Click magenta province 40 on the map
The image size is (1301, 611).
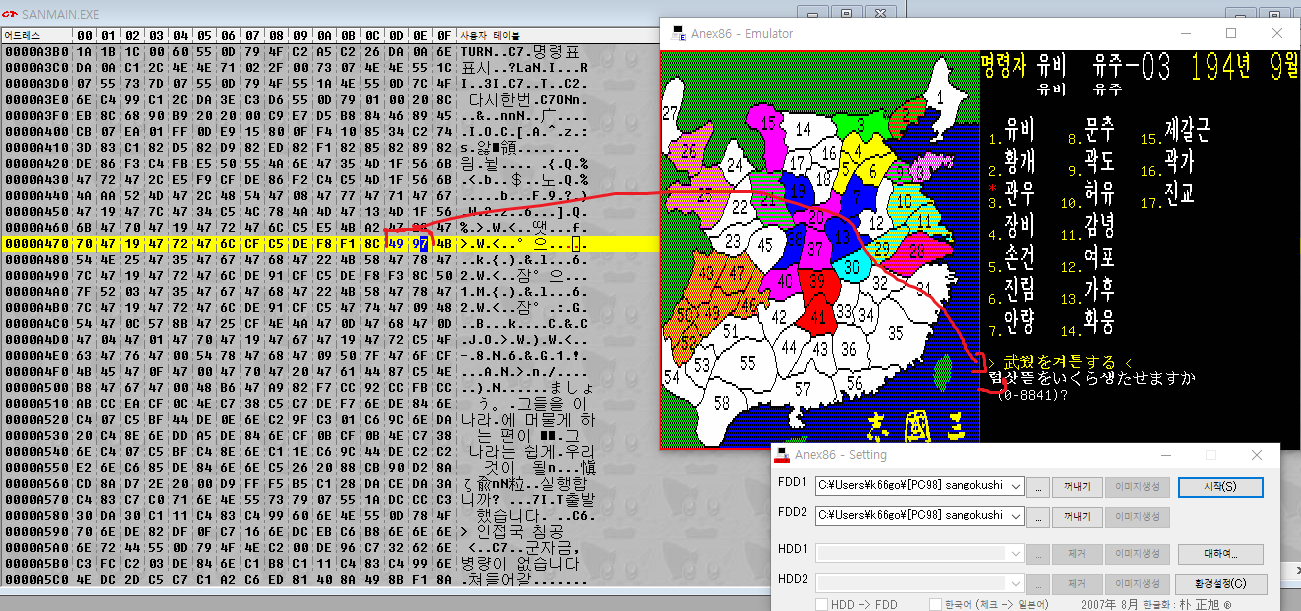coord(783,281)
